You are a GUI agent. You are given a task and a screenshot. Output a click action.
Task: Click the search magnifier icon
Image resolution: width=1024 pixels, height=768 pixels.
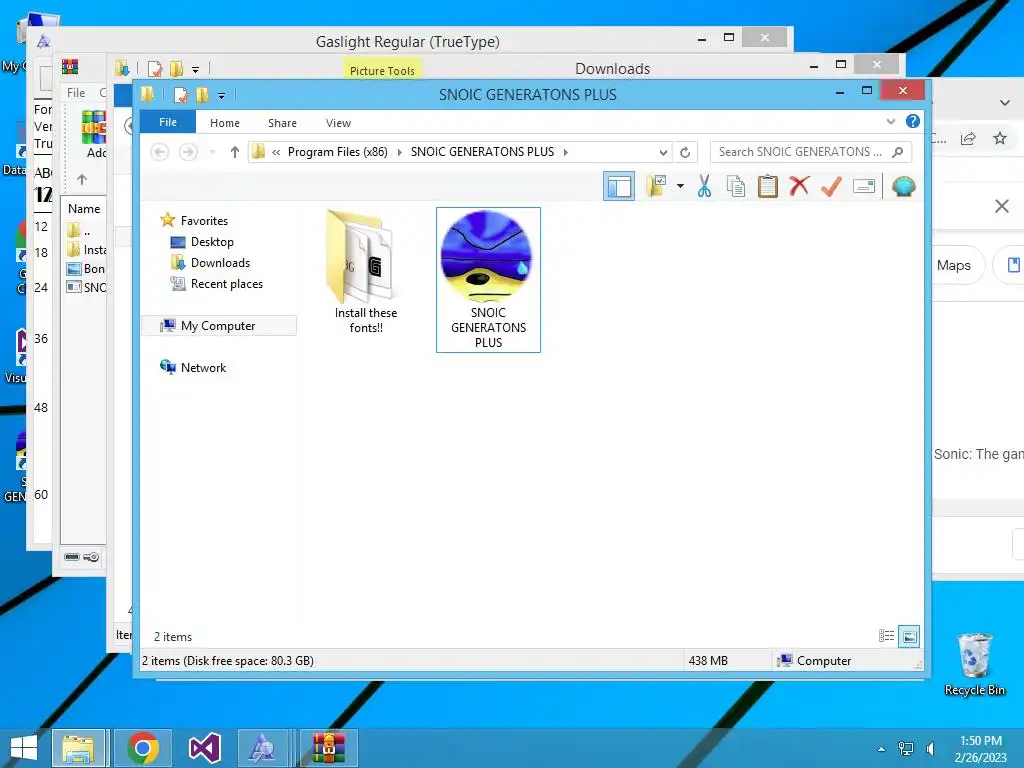[x=898, y=152]
